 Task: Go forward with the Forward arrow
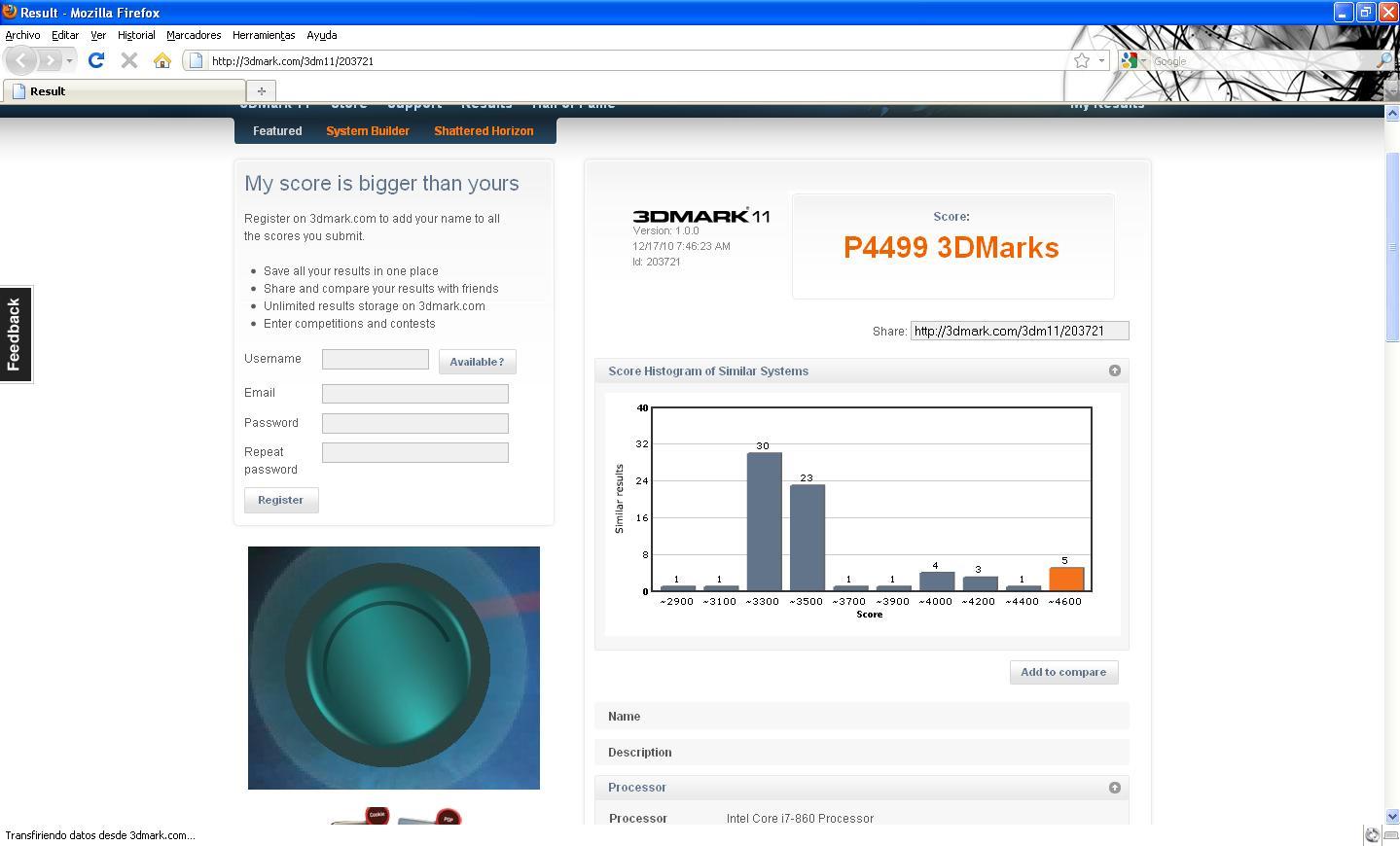coord(50,60)
